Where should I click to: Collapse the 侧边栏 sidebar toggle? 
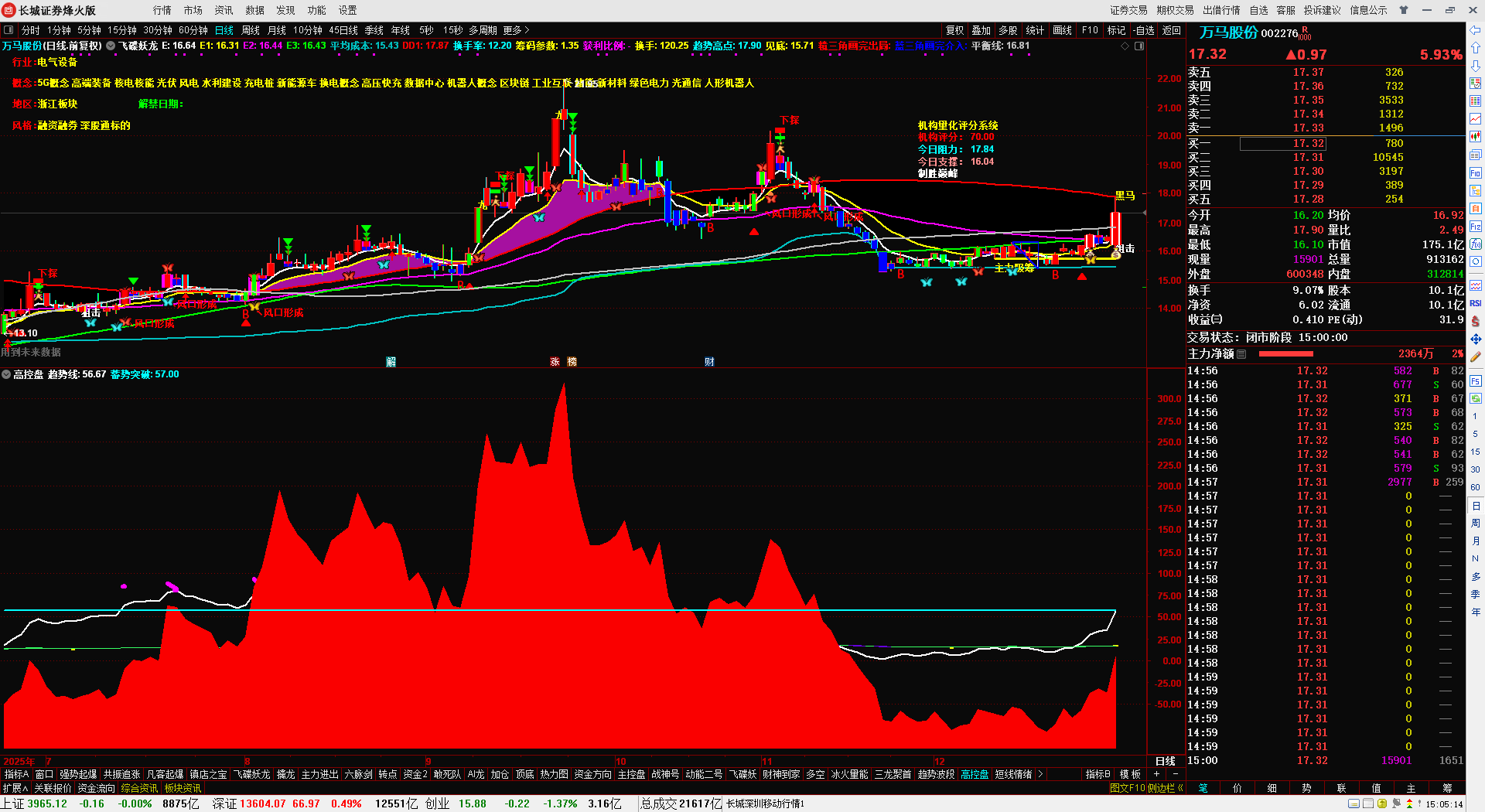coord(1166,788)
